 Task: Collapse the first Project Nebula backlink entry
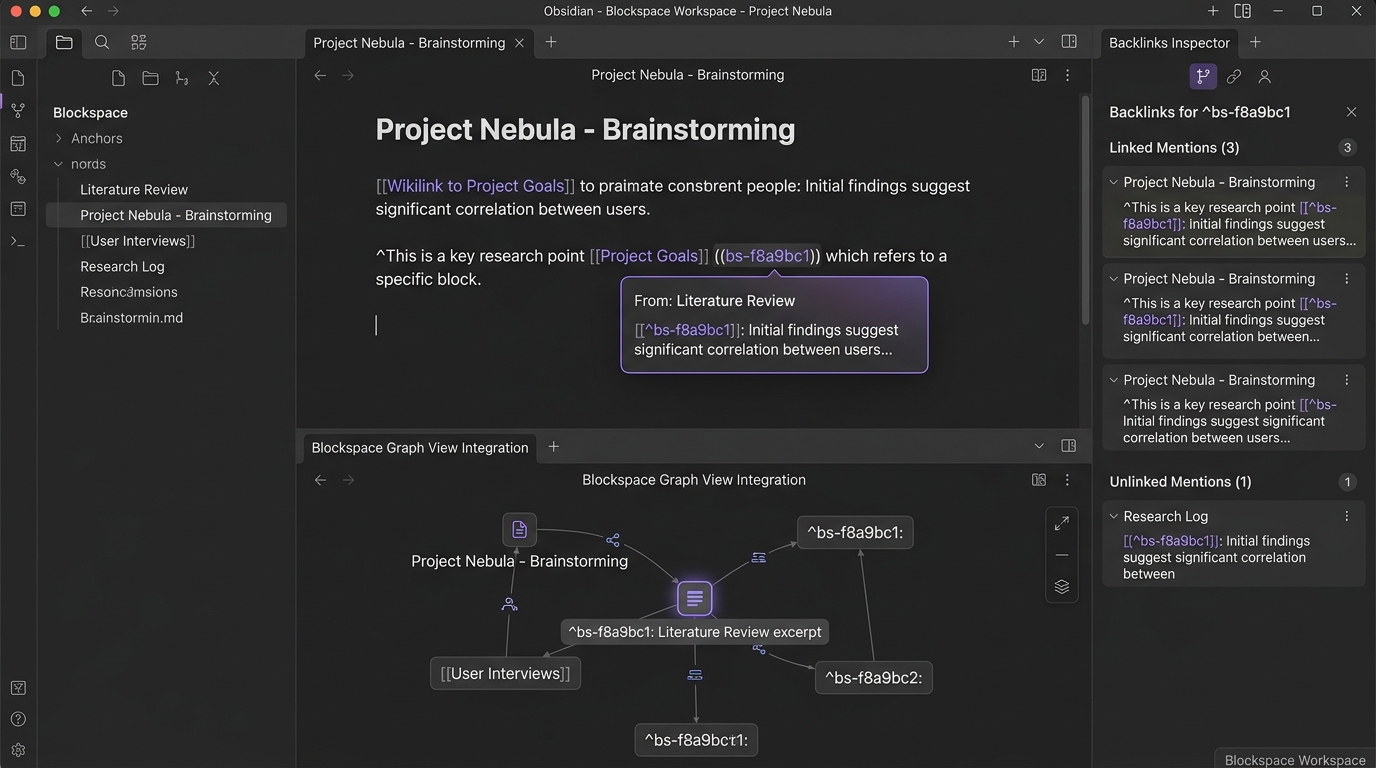click(1113, 182)
